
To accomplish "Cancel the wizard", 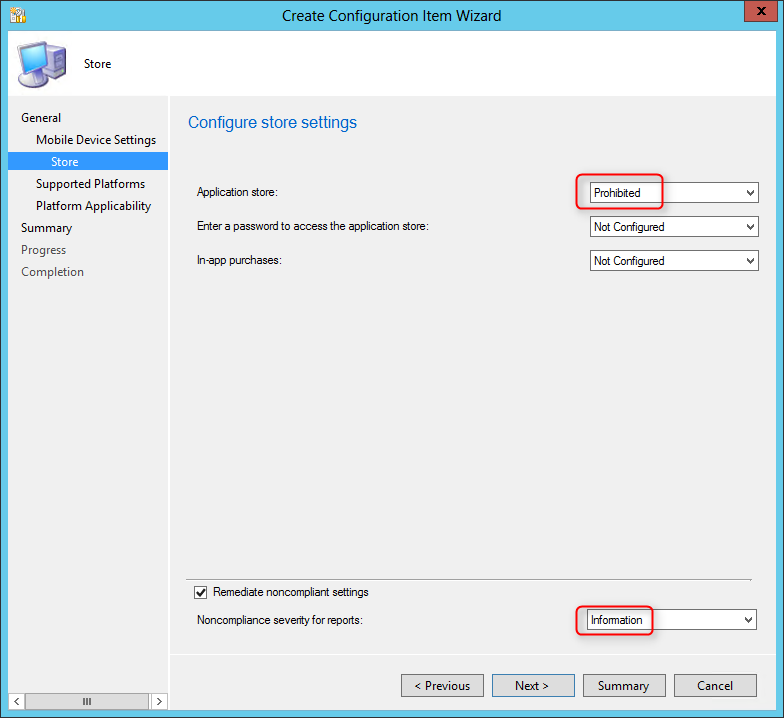I will point(715,686).
